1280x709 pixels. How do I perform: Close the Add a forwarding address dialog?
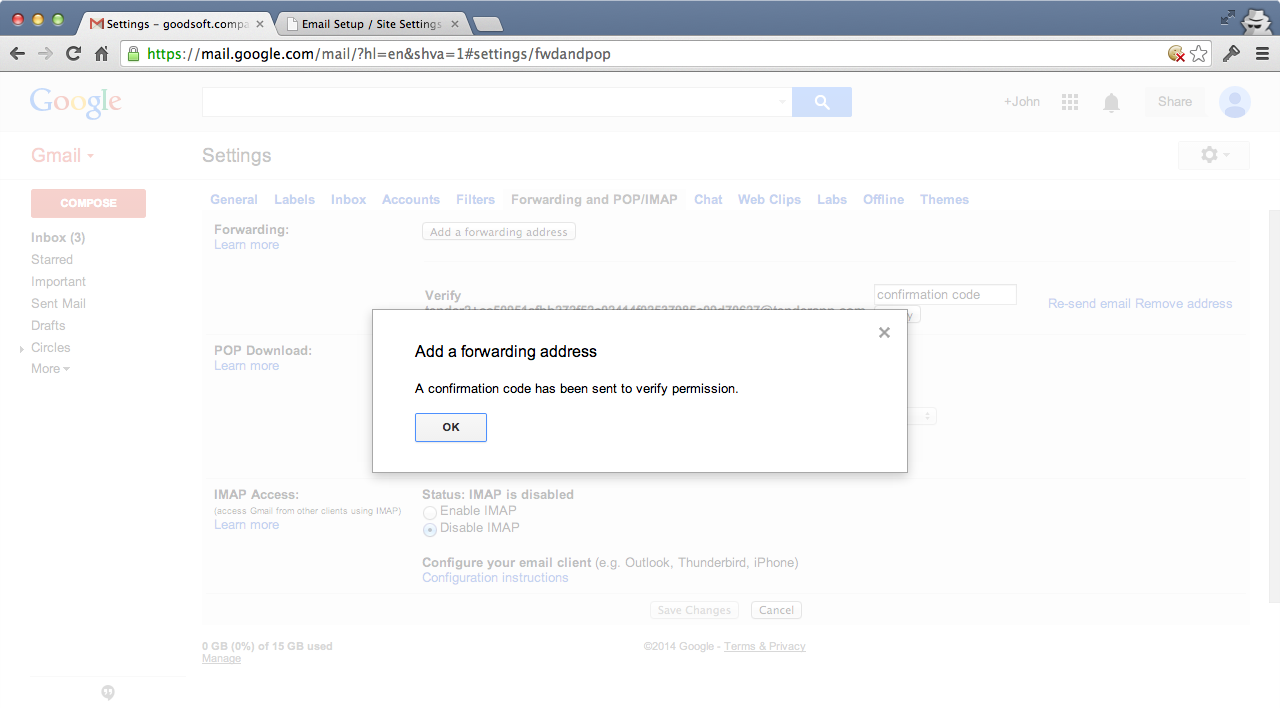point(884,333)
